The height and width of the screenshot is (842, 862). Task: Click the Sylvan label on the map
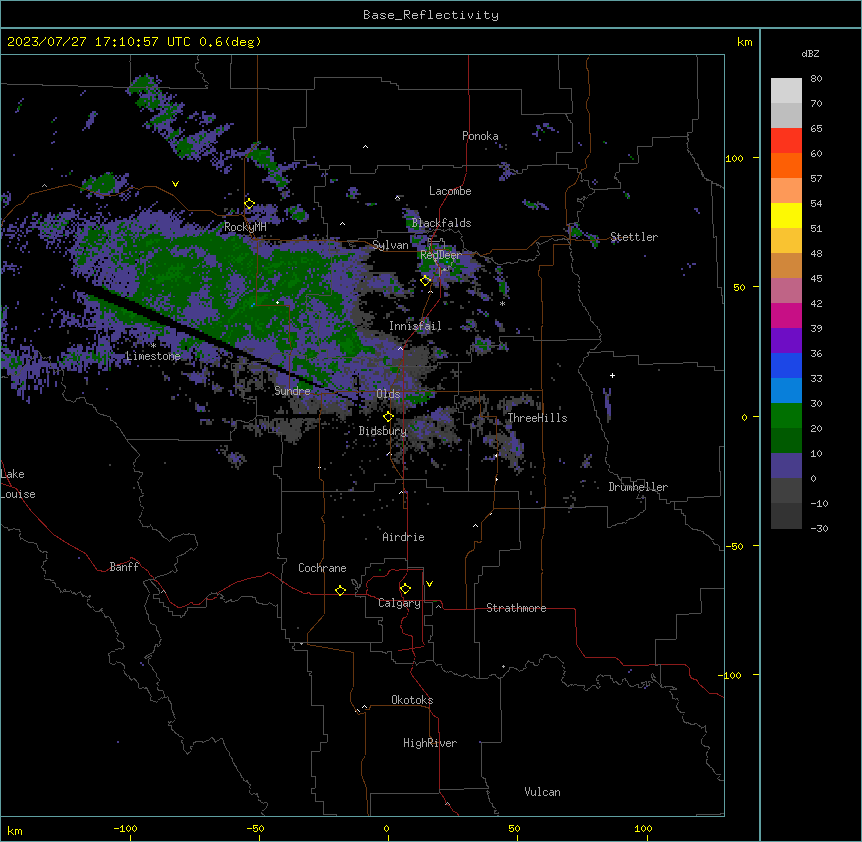(390, 245)
